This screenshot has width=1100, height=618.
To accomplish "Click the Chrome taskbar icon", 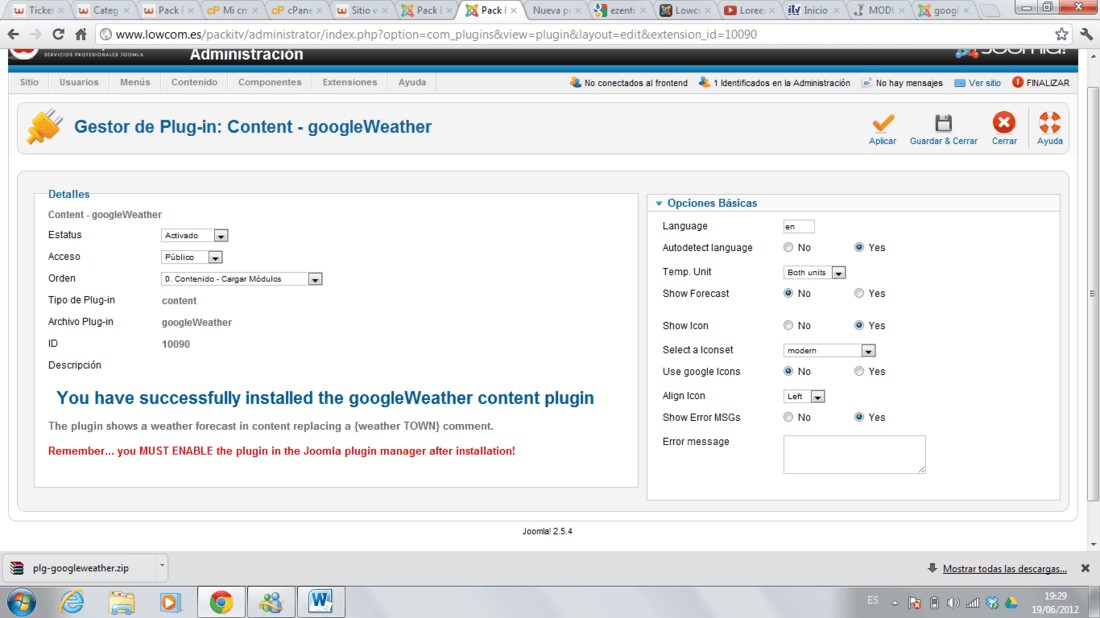I will pyautogui.click(x=221, y=602).
